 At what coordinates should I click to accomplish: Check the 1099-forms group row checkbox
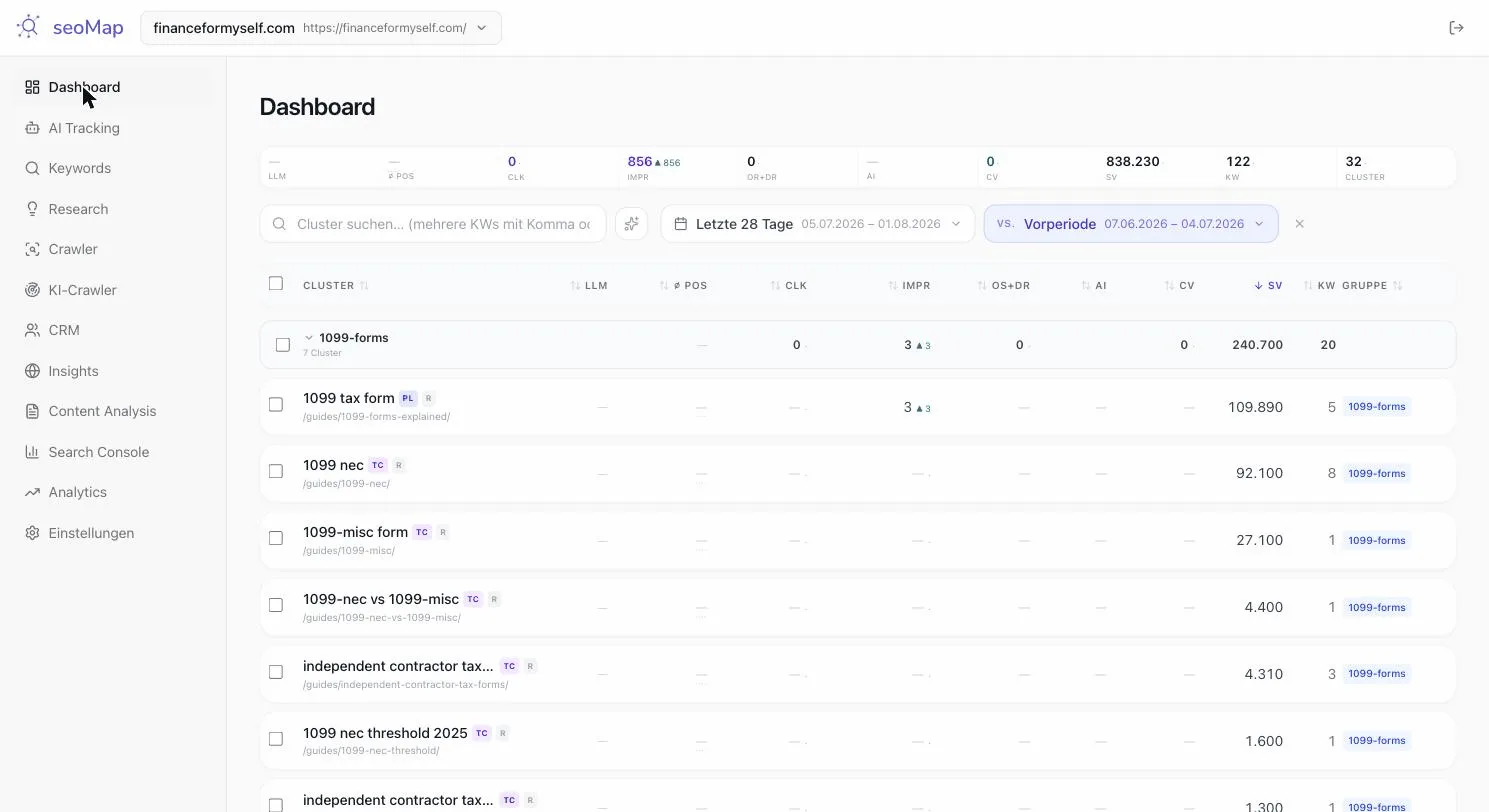(283, 345)
